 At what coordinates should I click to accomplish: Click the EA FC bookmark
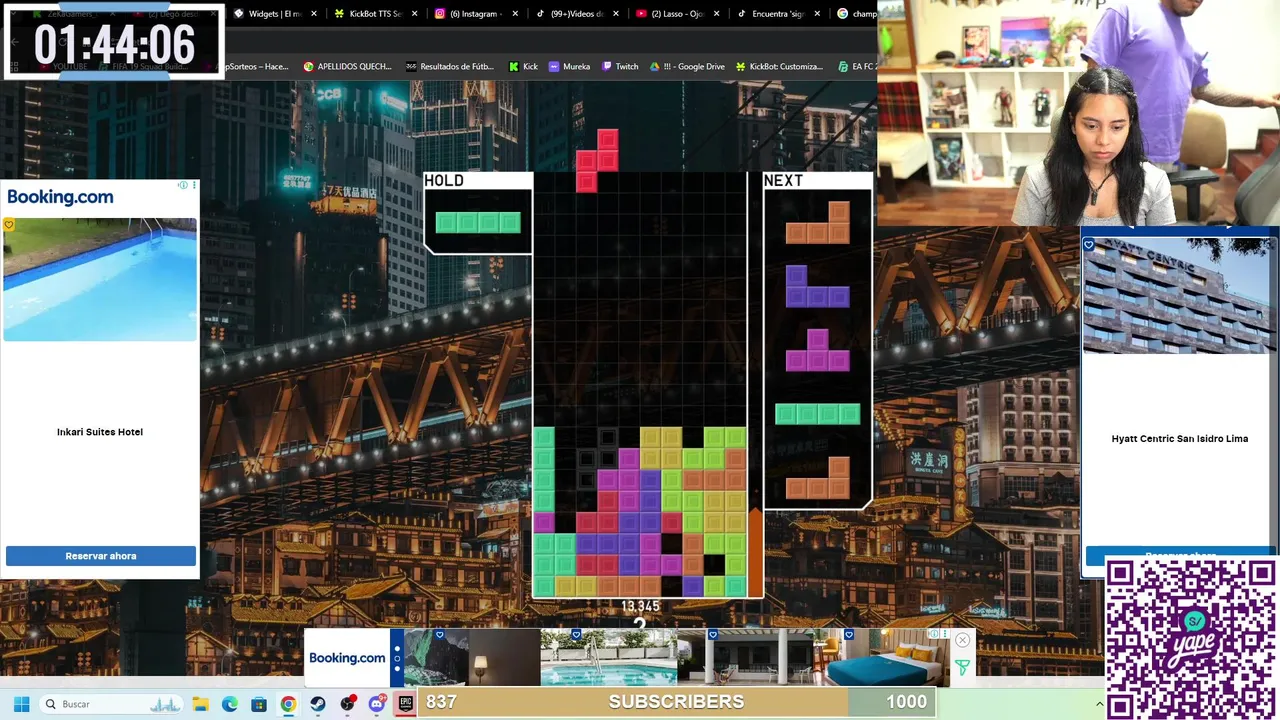[x=857, y=67]
